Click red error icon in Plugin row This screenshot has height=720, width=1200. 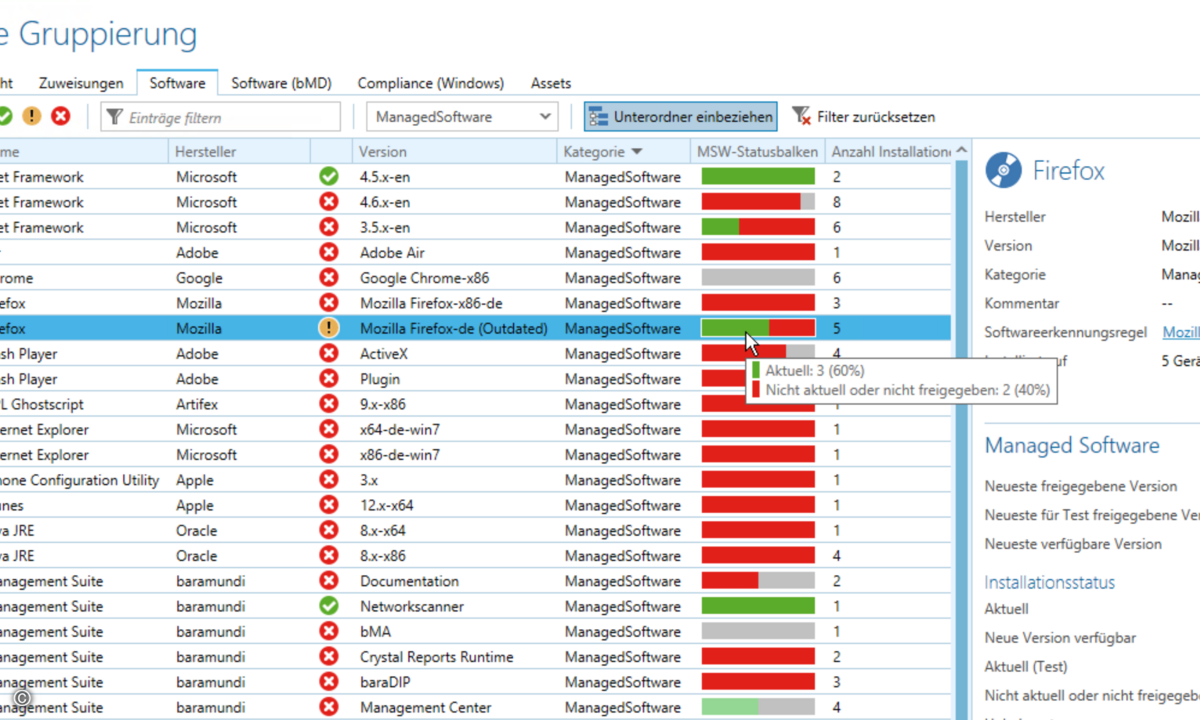point(329,379)
